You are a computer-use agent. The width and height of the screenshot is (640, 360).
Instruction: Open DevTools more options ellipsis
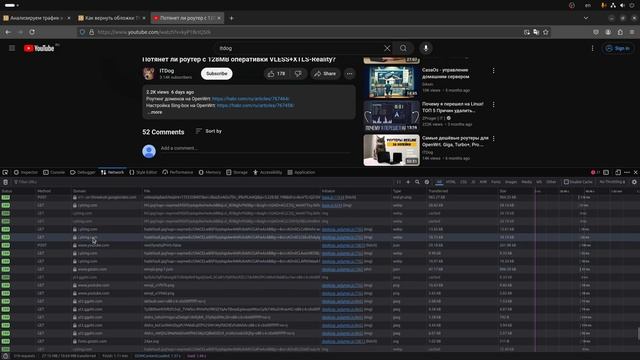pos(627,172)
